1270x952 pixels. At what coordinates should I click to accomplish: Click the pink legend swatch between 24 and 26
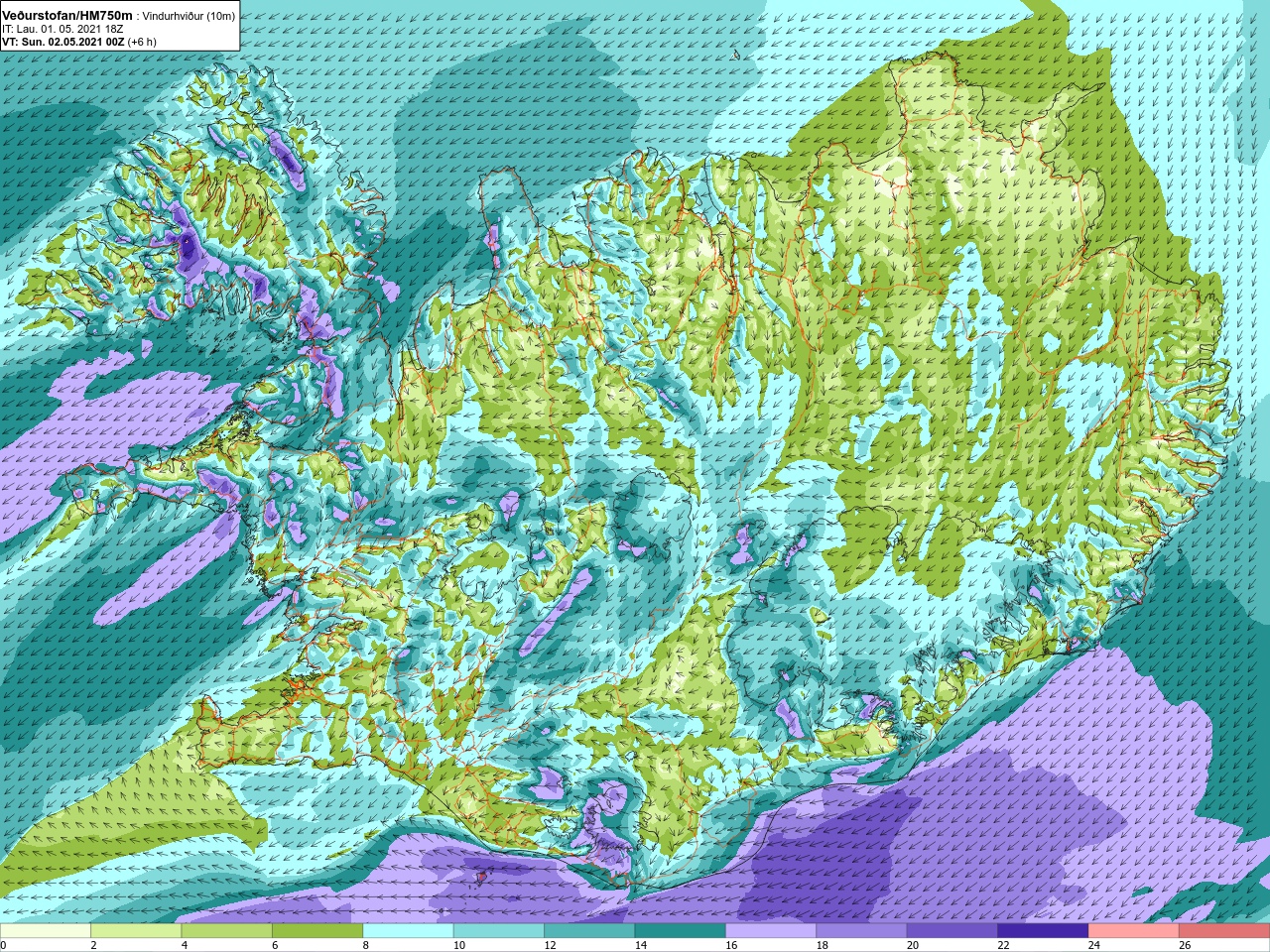pyautogui.click(x=1133, y=931)
